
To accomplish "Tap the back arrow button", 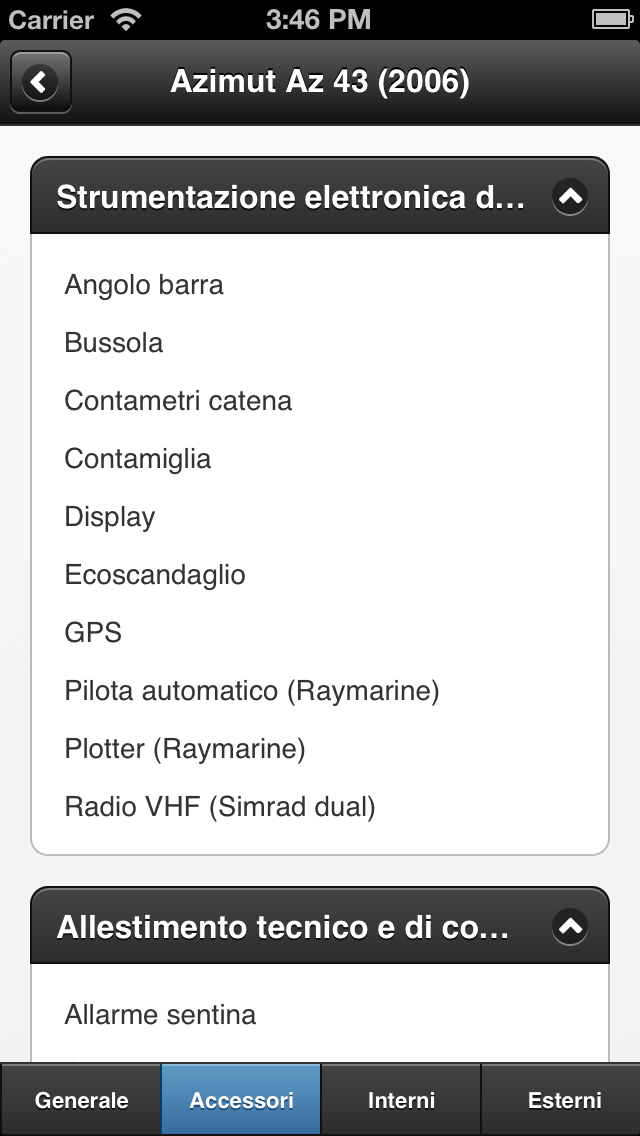I will [x=41, y=82].
